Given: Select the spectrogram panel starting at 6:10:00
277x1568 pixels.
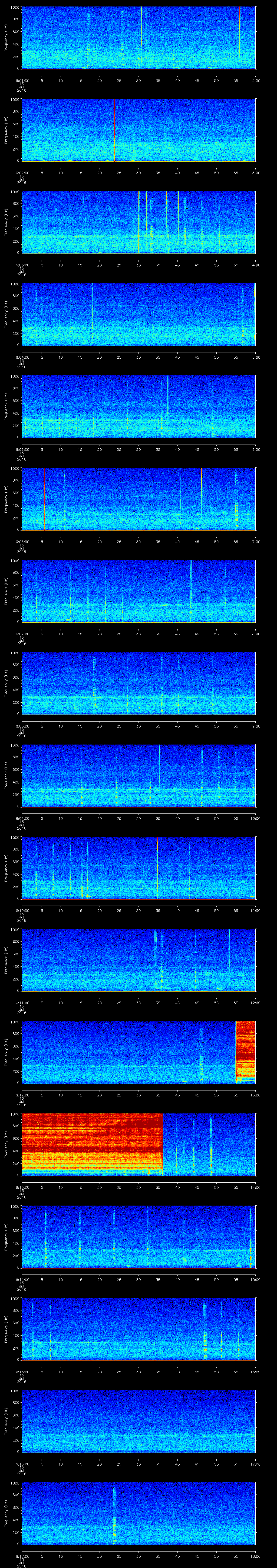Looking at the screenshot, I should (x=138, y=868).
